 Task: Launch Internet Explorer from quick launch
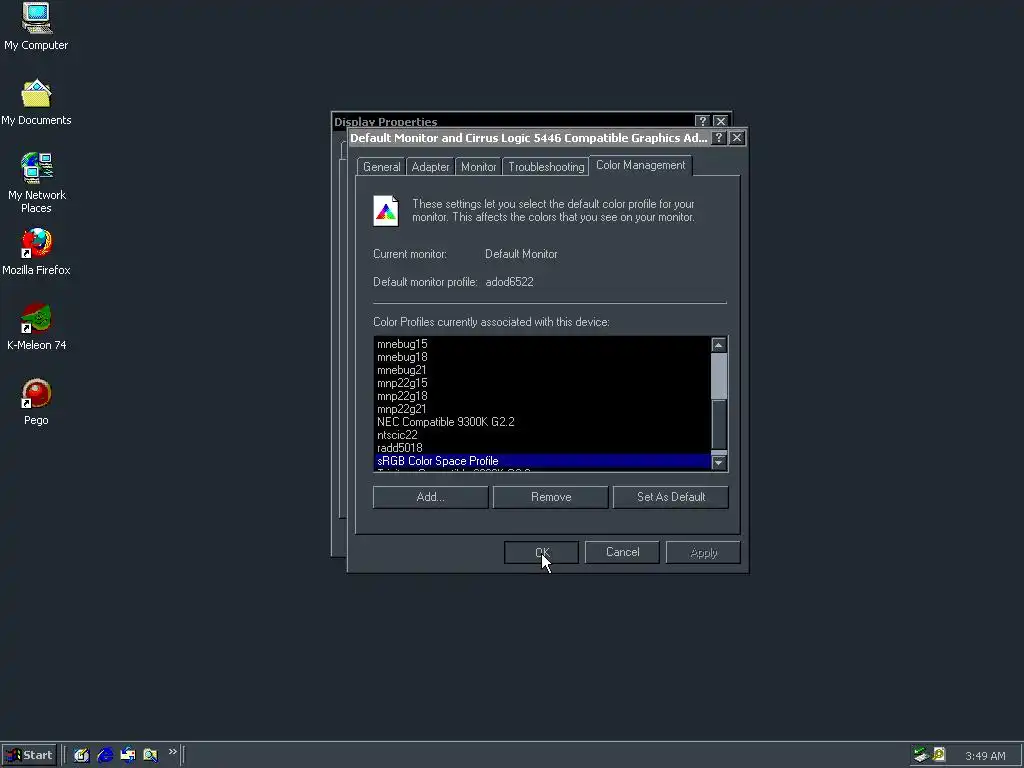[x=104, y=755]
